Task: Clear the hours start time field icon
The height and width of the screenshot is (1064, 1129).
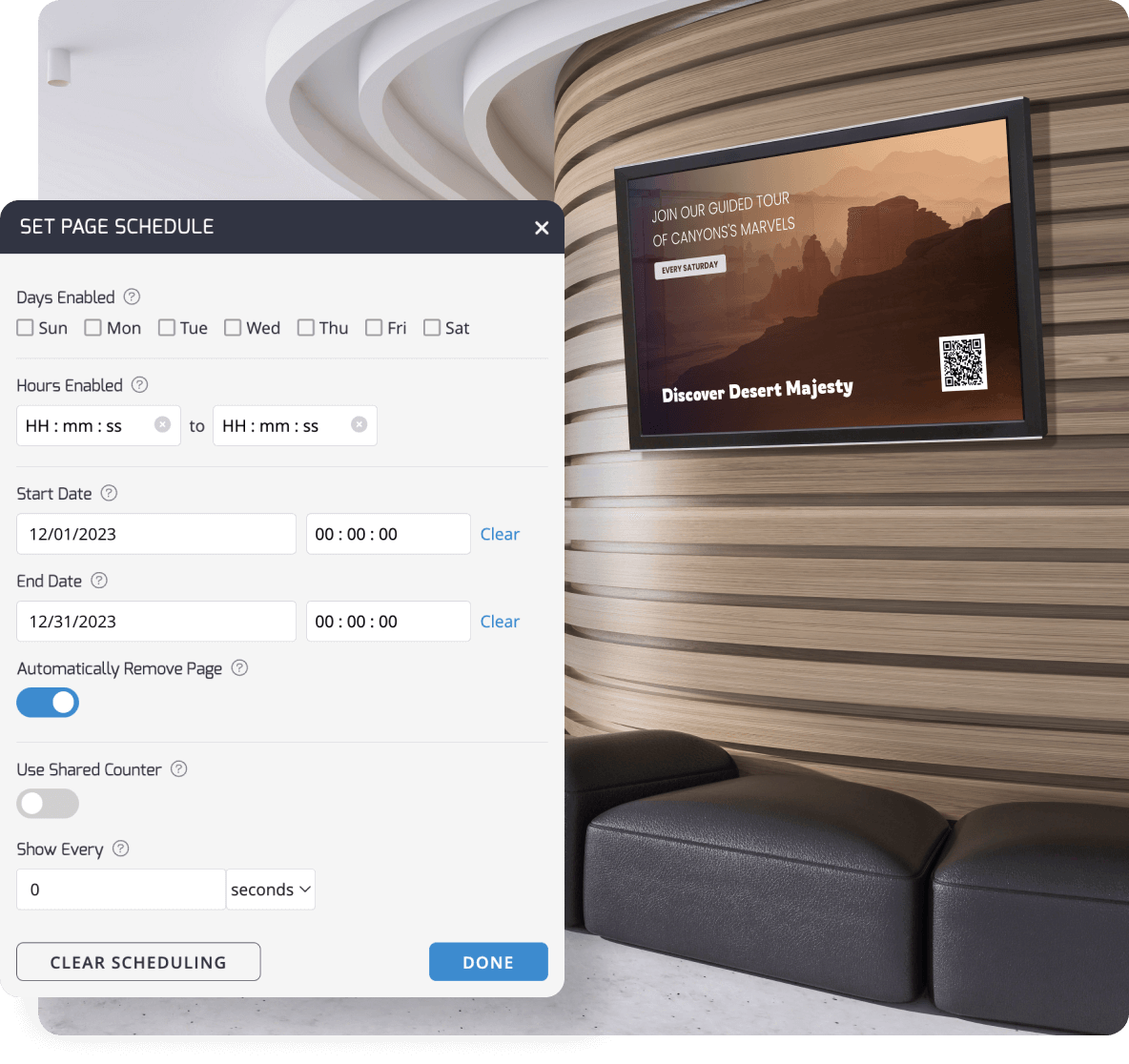Action: (x=162, y=425)
